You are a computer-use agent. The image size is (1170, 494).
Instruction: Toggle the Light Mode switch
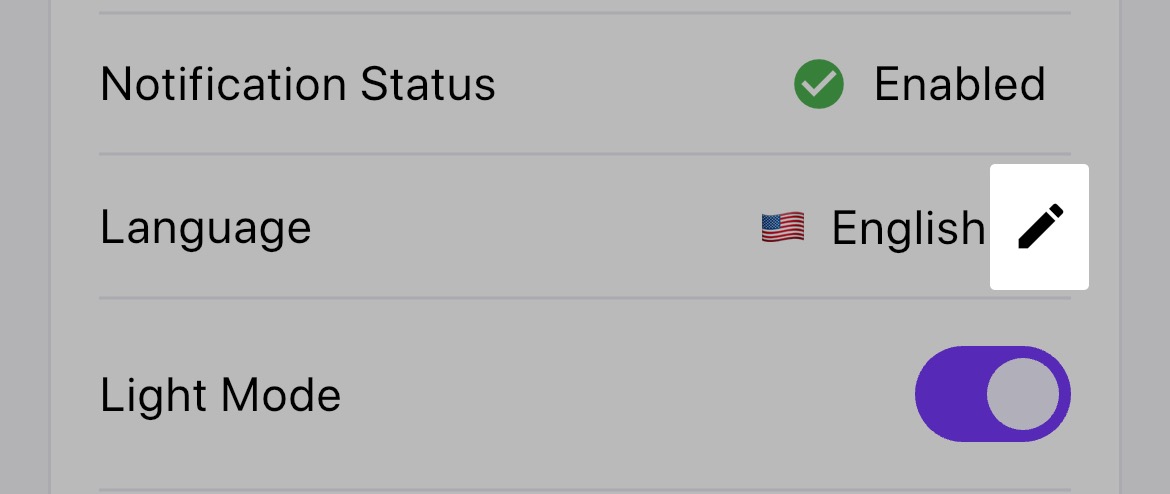tap(992, 394)
